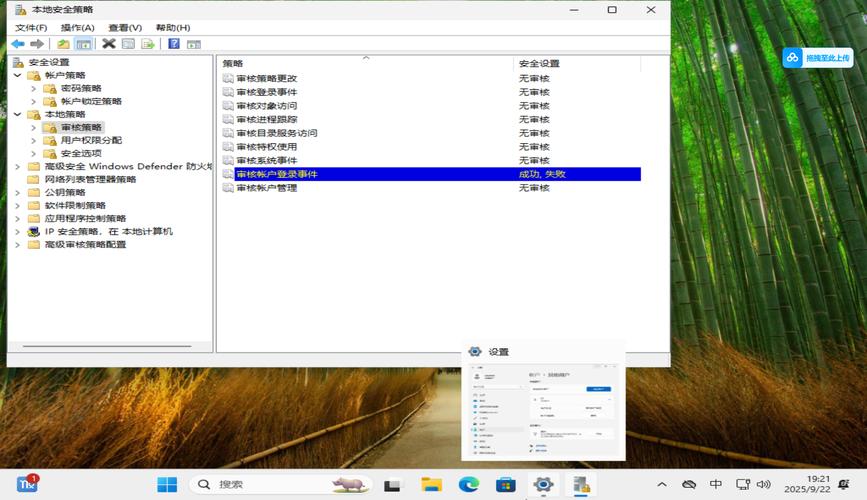
Task: Show hidden tray icons with the chevron
Action: pyautogui.click(x=662, y=485)
